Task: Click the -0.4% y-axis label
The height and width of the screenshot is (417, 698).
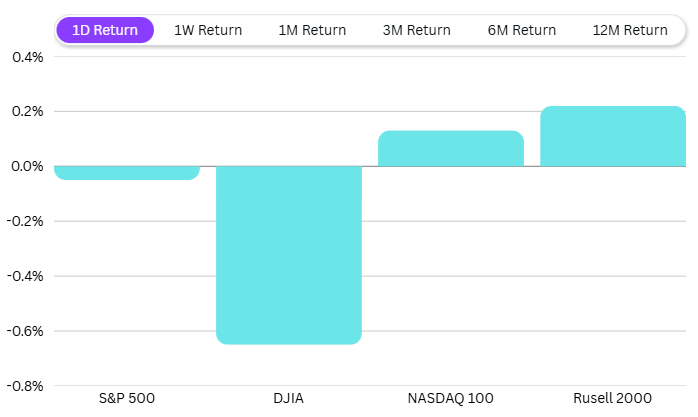Action: point(25,276)
